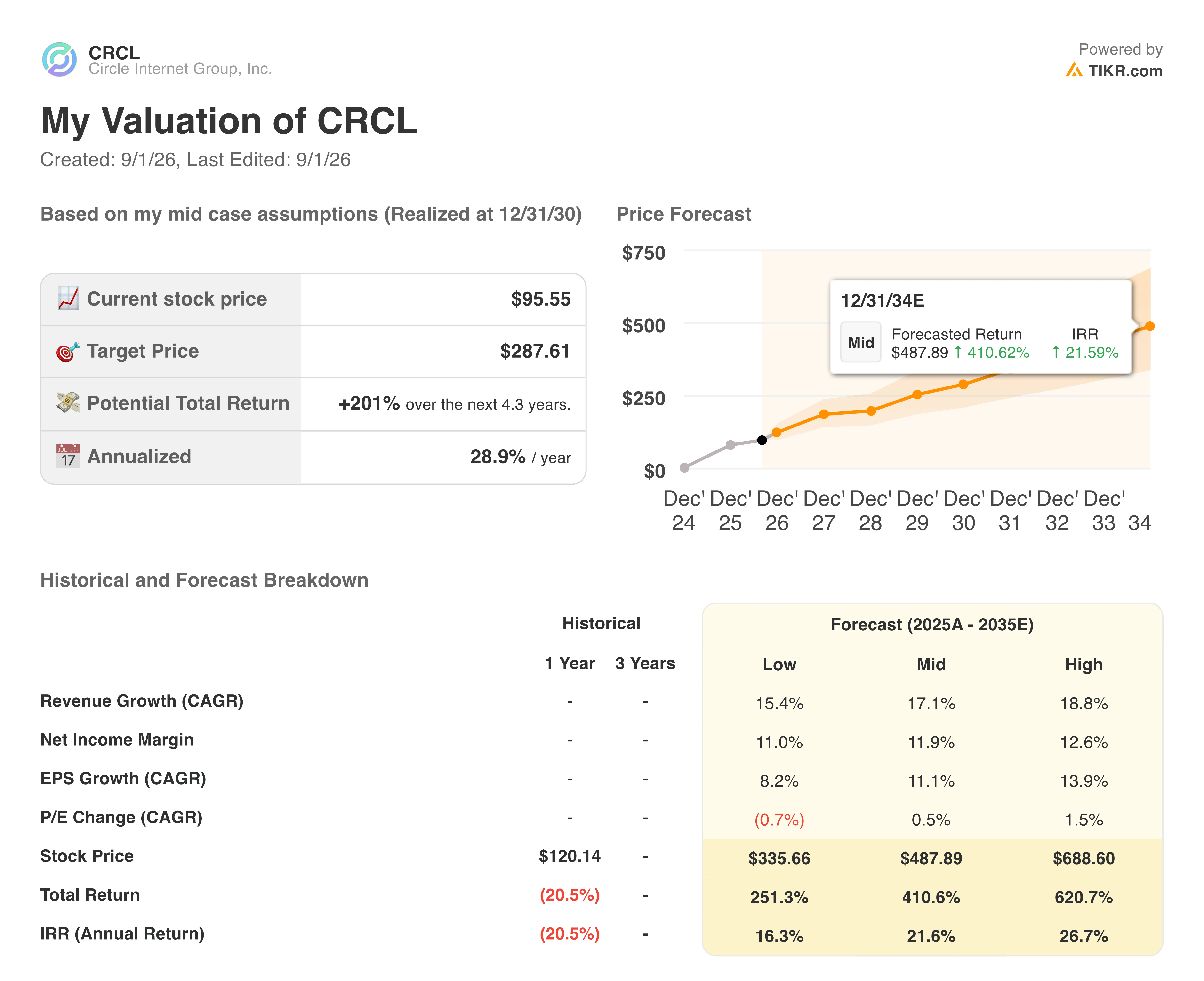Select the Dec '34 forecast data point

(1149, 326)
